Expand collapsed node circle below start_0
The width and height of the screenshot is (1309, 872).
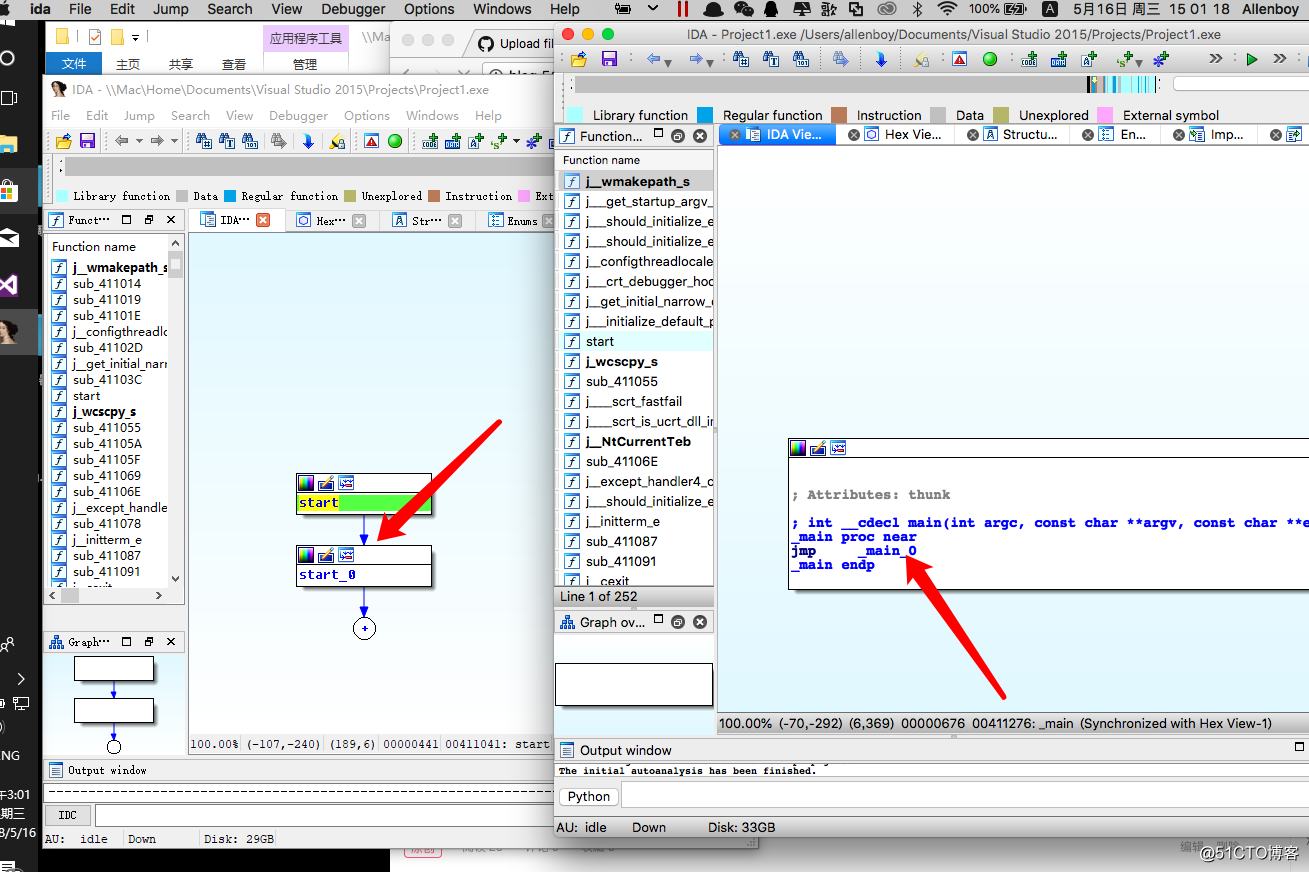click(x=364, y=629)
